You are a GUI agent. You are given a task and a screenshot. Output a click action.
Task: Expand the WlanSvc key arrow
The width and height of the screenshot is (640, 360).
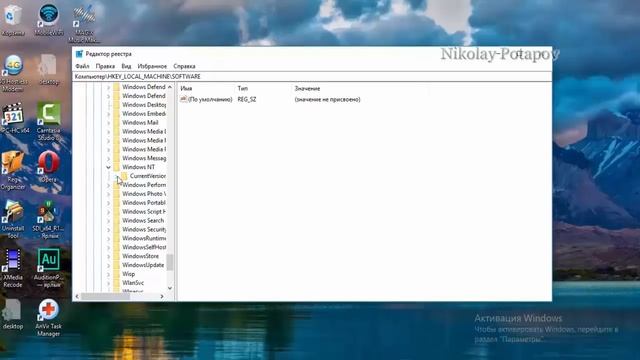click(x=108, y=283)
